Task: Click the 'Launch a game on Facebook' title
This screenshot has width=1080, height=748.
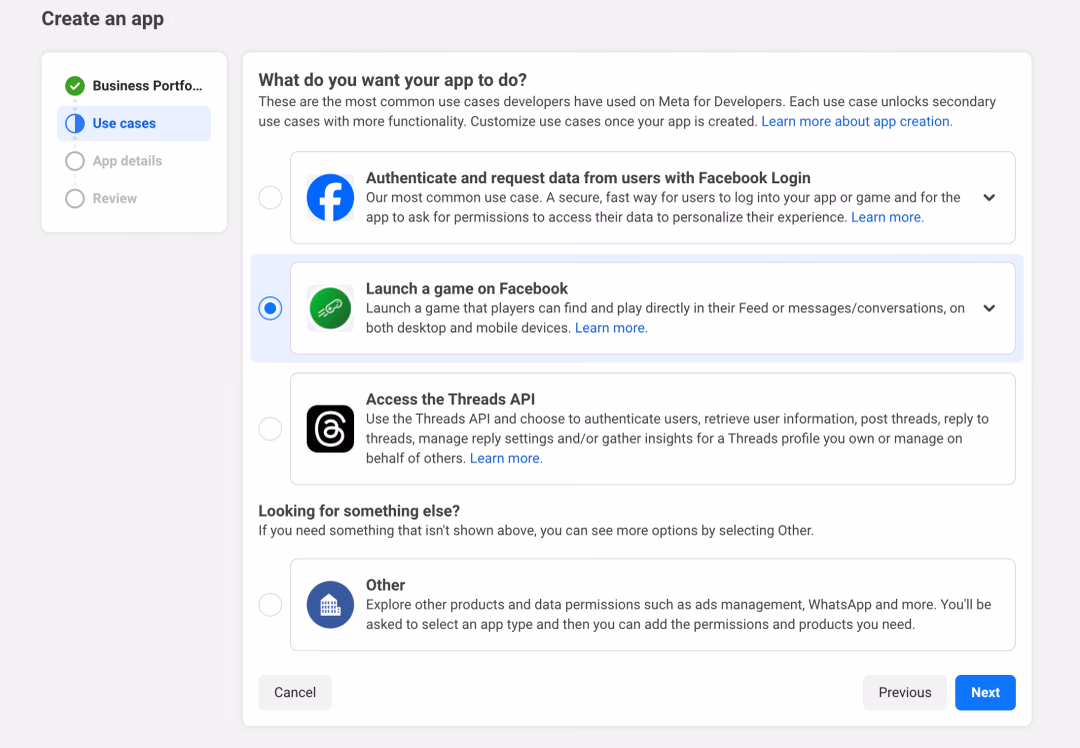Action: click(467, 289)
